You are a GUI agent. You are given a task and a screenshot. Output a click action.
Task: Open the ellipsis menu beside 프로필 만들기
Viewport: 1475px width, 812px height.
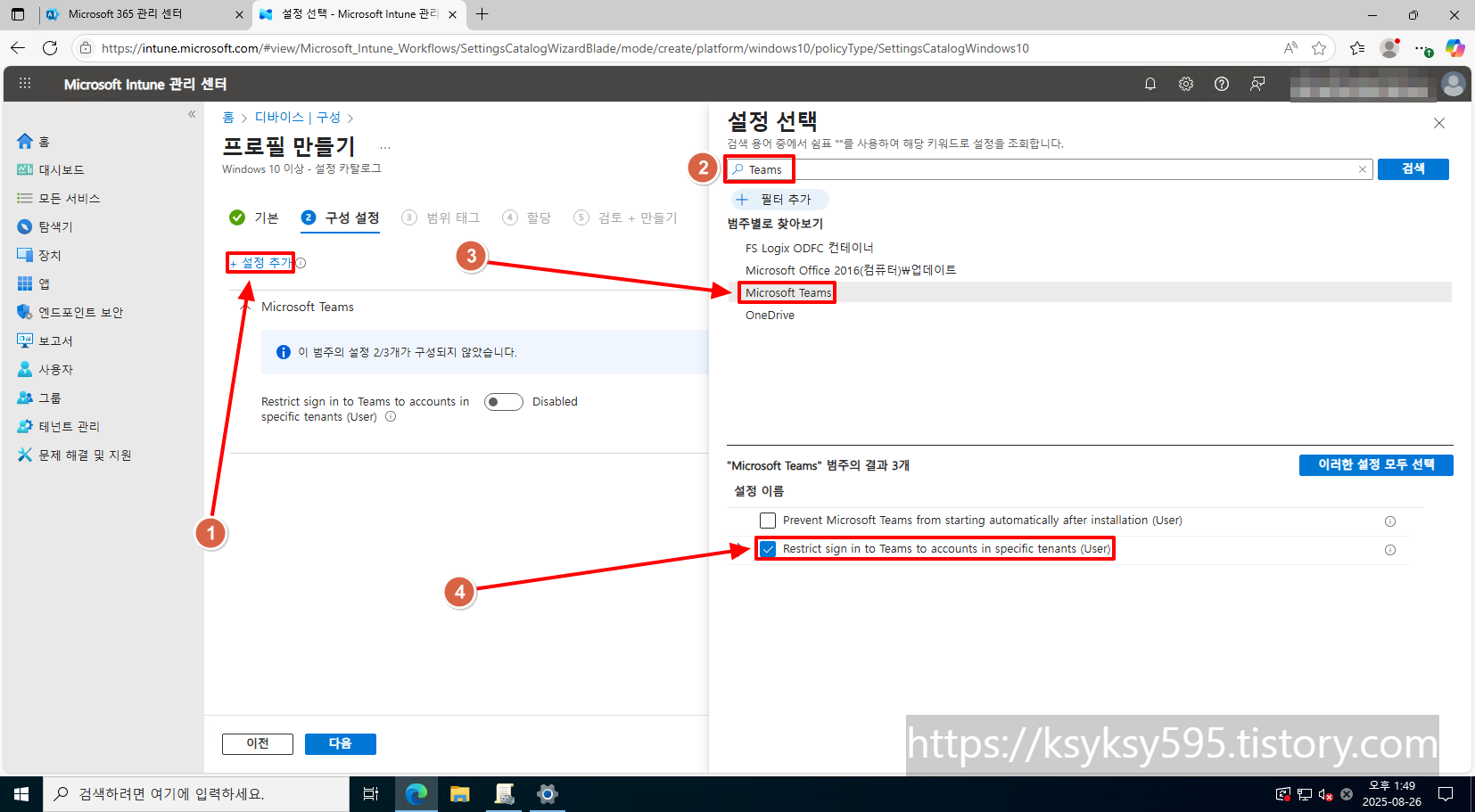point(385,147)
